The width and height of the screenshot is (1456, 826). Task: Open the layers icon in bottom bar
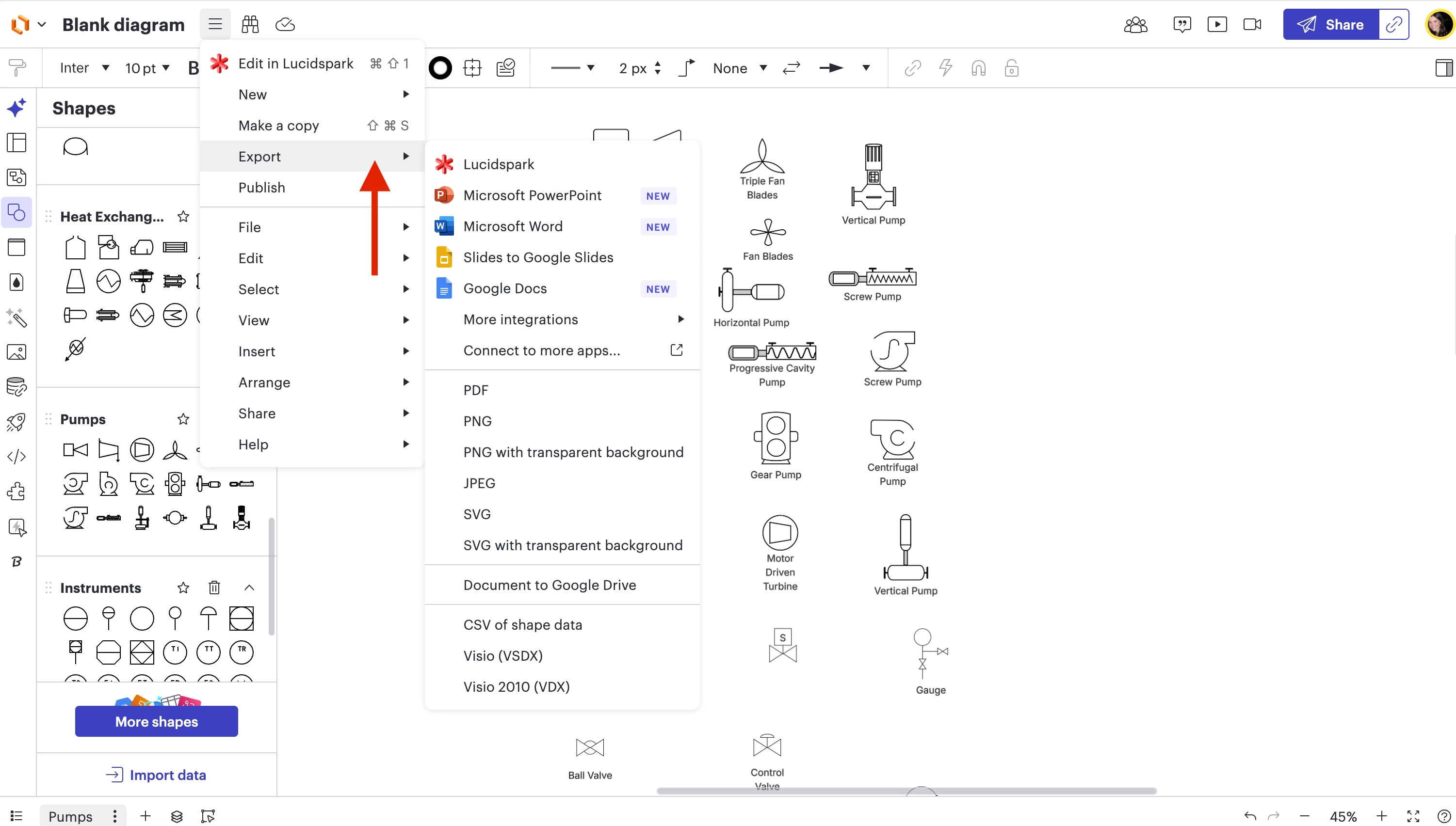(177, 816)
